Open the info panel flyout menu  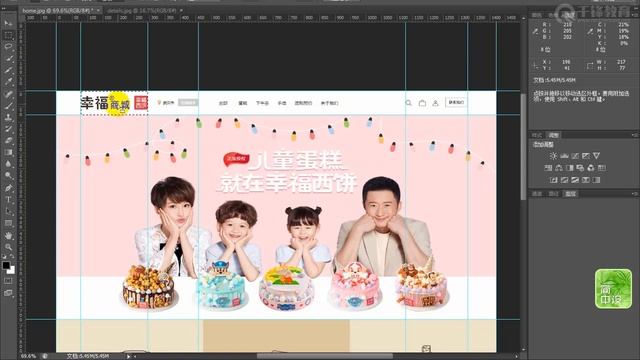(x=635, y=15)
